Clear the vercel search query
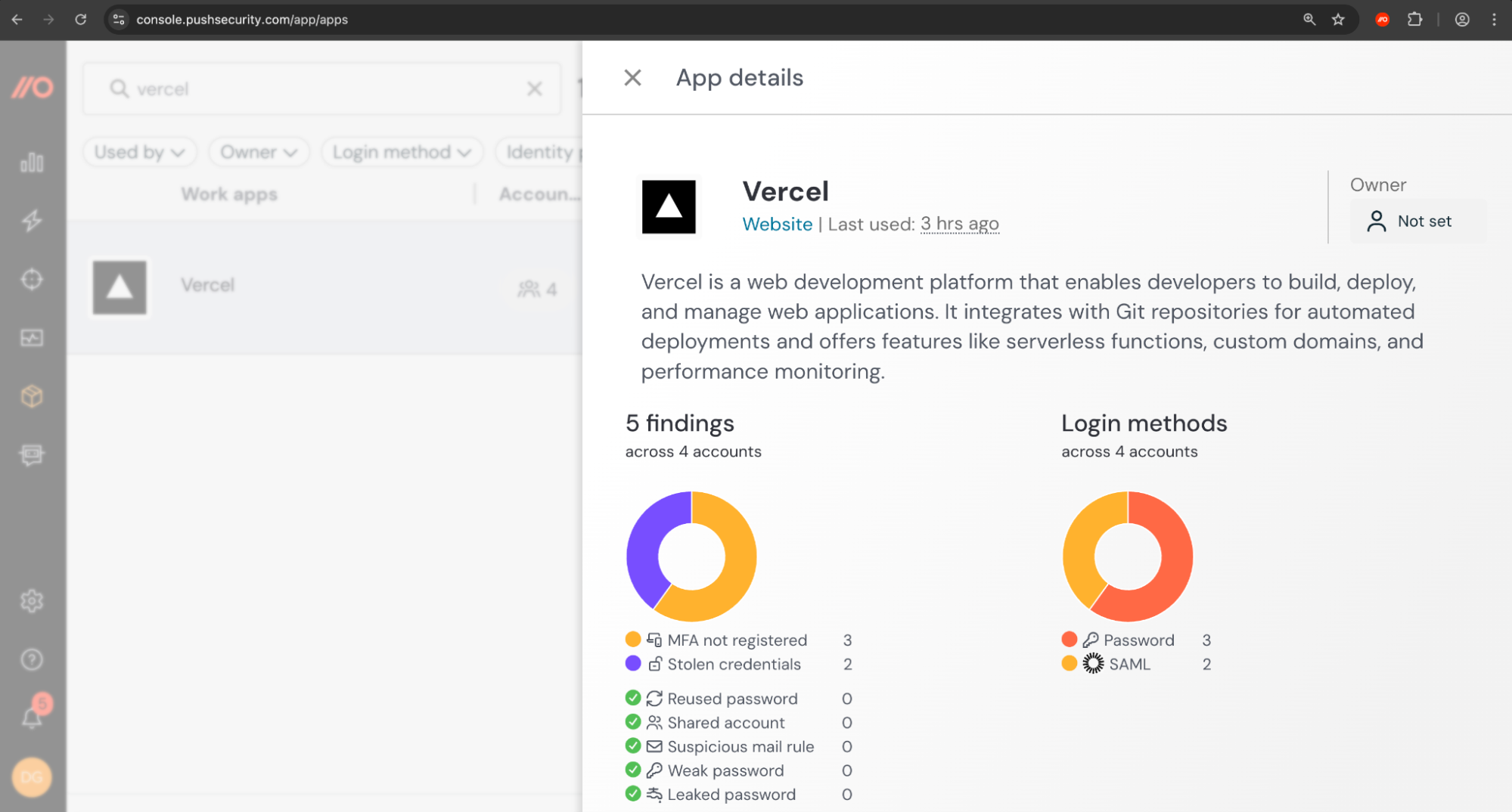The width and height of the screenshot is (1512, 812). 535,88
